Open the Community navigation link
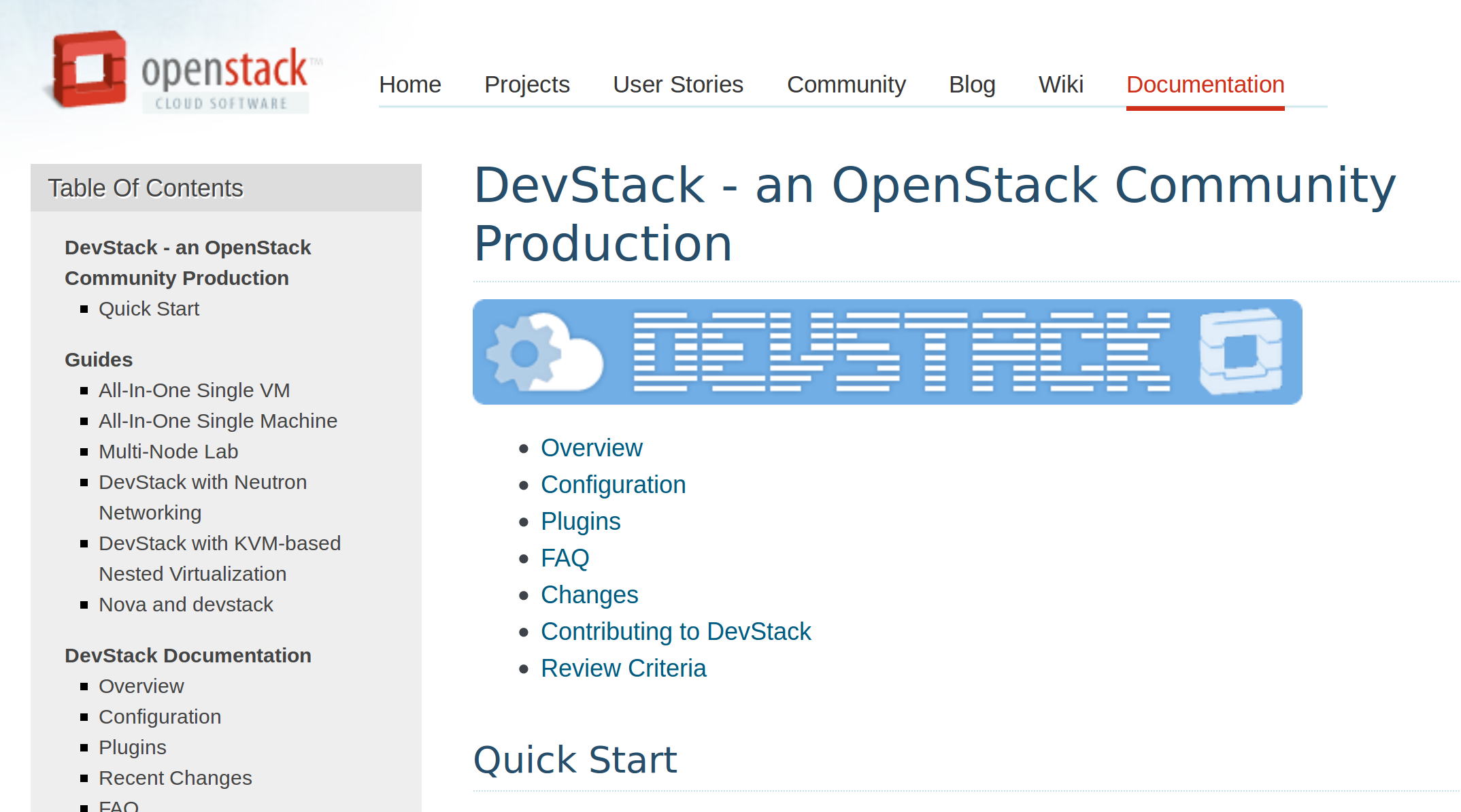Viewport: 1461px width, 812px height. pyautogui.click(x=845, y=84)
